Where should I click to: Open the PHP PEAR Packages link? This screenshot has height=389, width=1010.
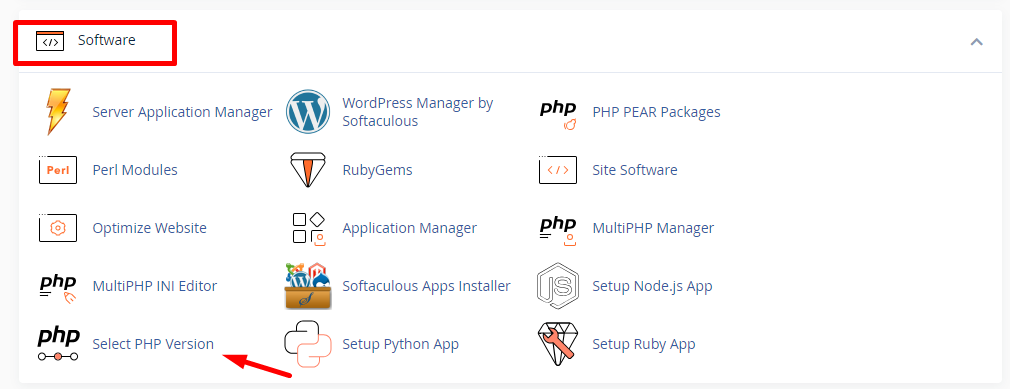[x=656, y=112]
